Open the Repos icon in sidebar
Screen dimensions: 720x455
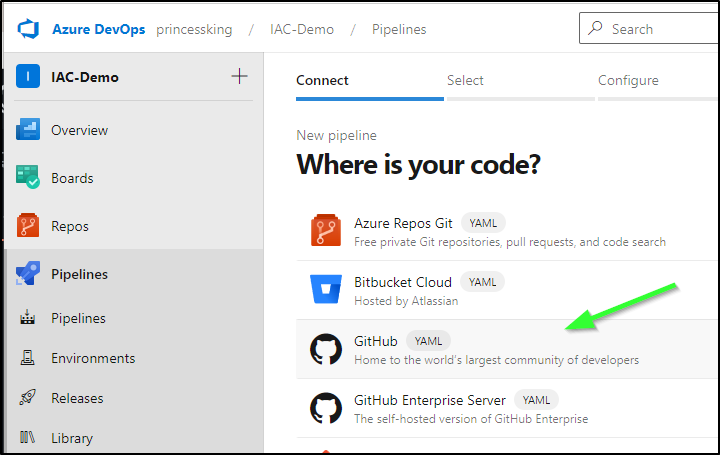[x=28, y=225]
